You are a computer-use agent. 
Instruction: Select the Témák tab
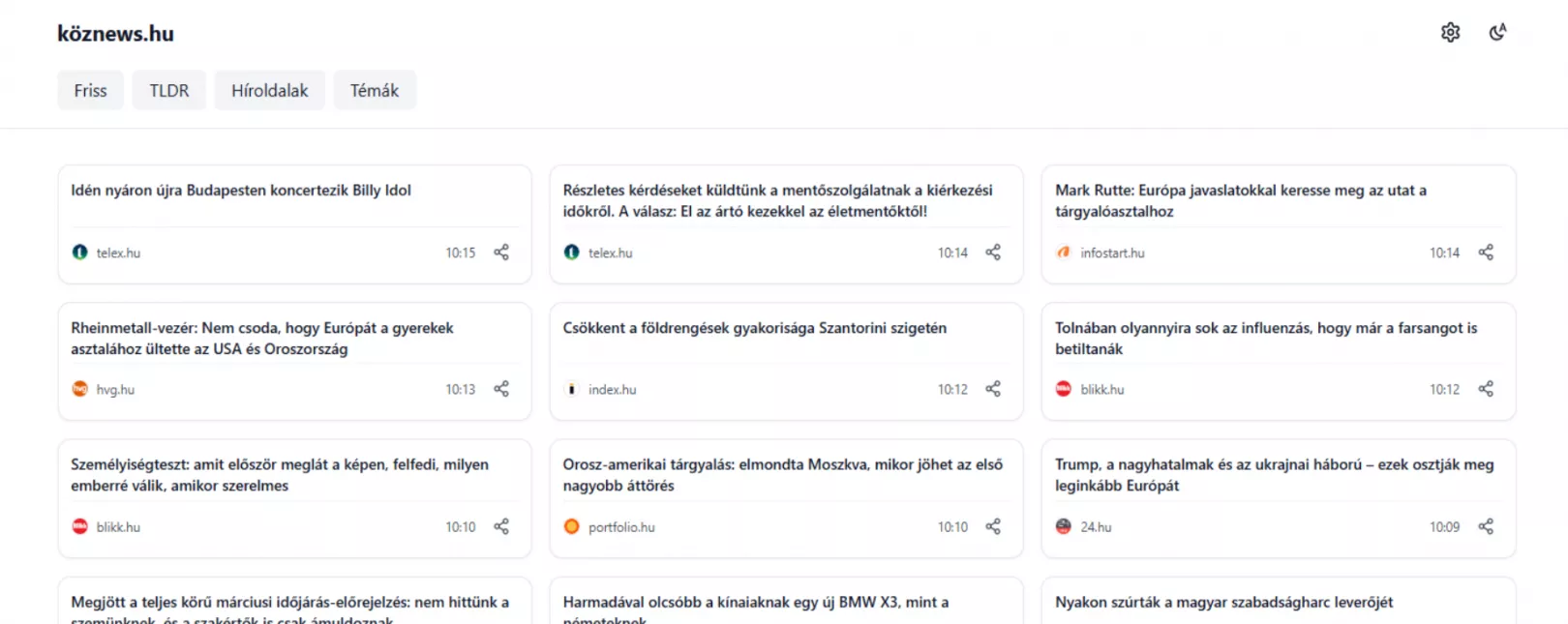375,90
